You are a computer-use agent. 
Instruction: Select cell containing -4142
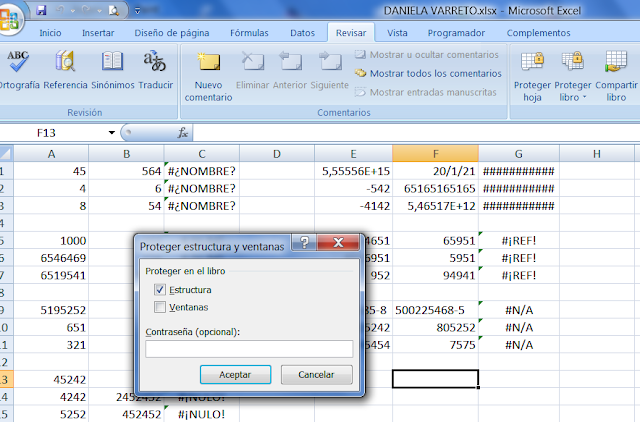353,206
